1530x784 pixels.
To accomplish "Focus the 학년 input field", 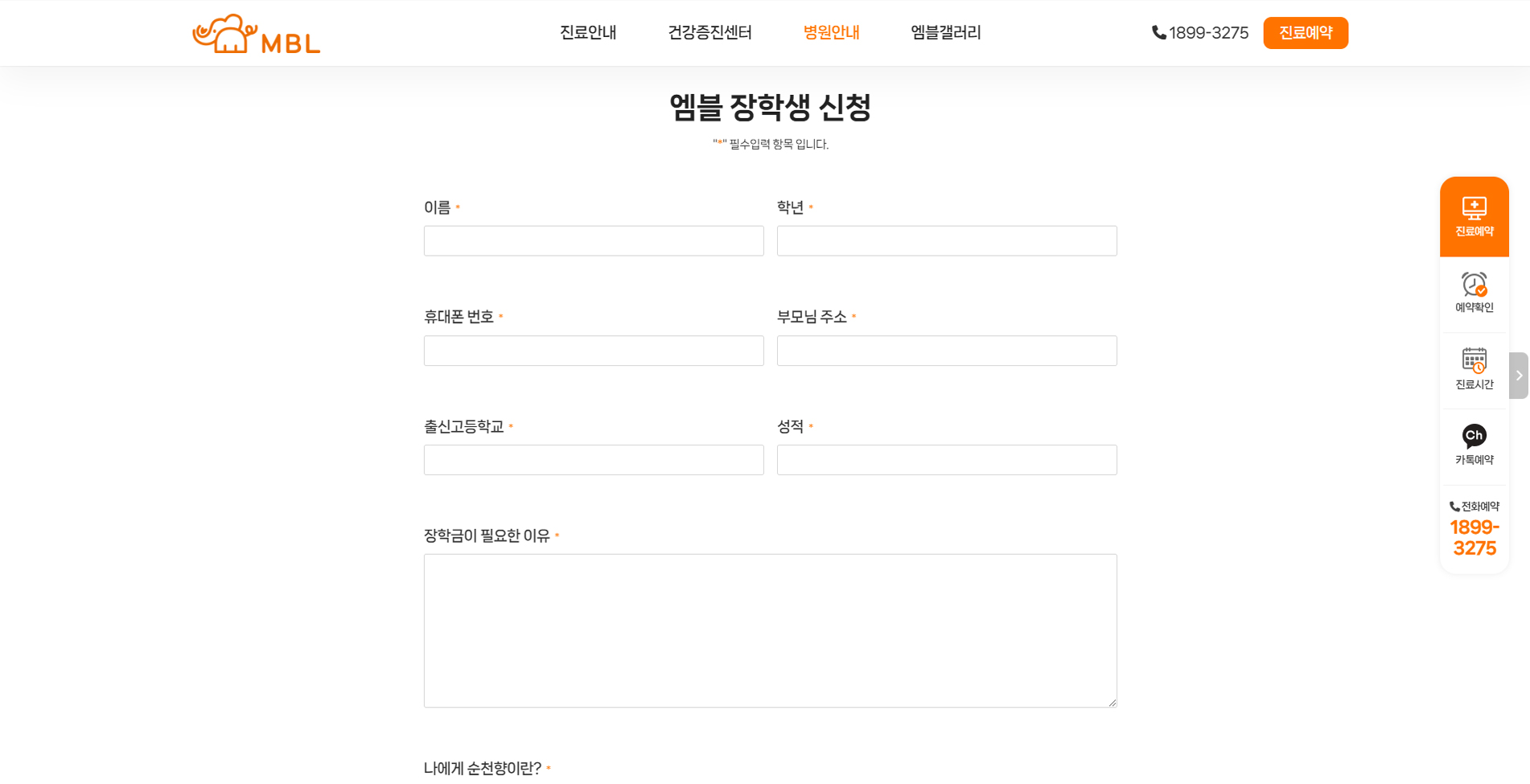I will (946, 241).
